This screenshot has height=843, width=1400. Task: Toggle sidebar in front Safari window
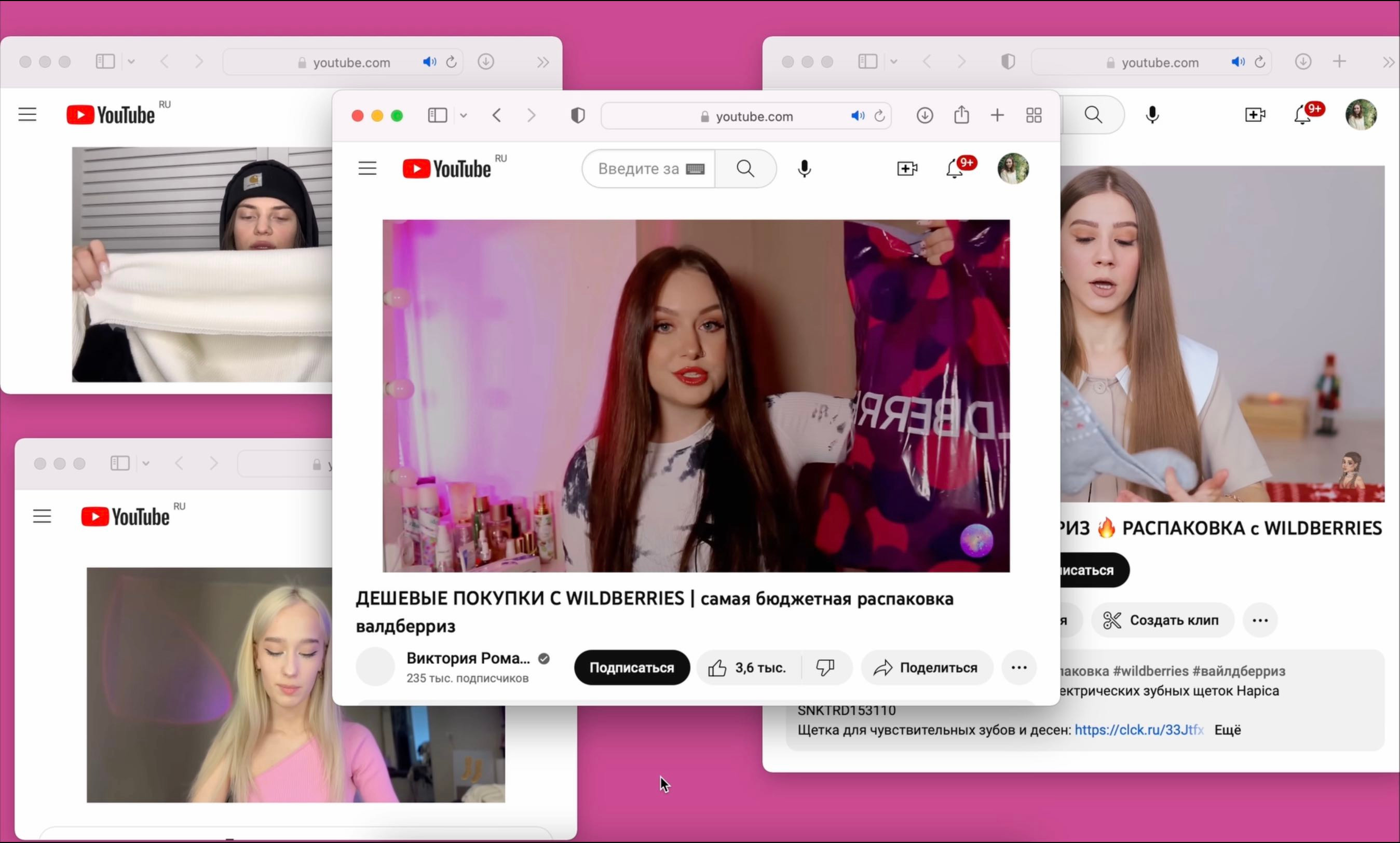437,116
